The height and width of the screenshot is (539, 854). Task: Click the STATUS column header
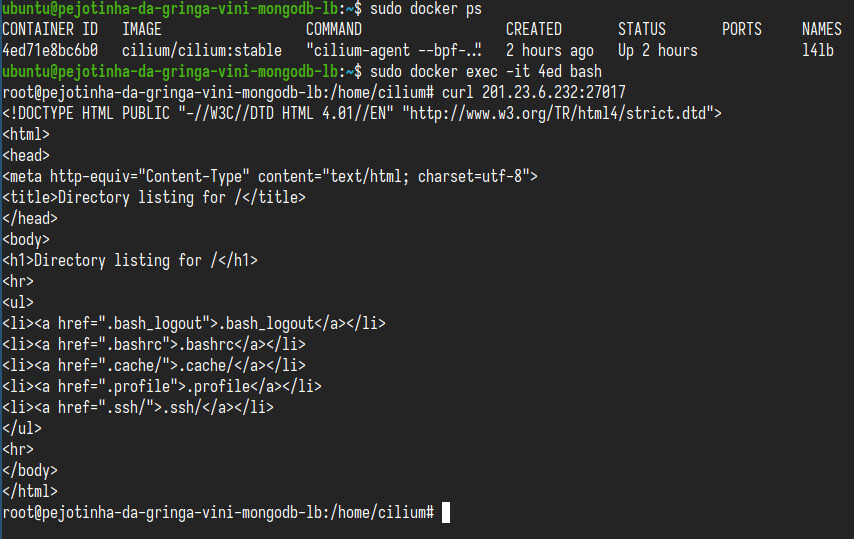pyautogui.click(x=642, y=29)
